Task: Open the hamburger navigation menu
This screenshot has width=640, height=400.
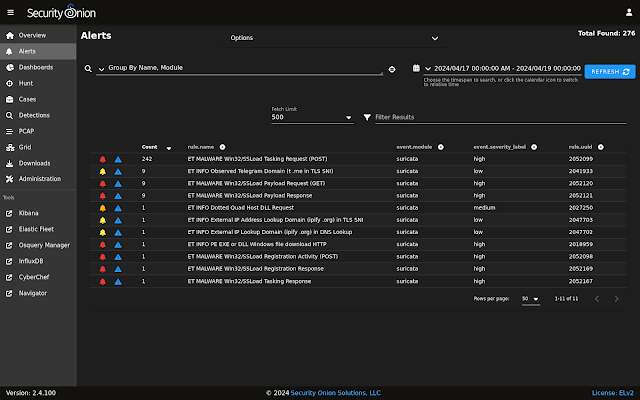Action: click(11, 13)
